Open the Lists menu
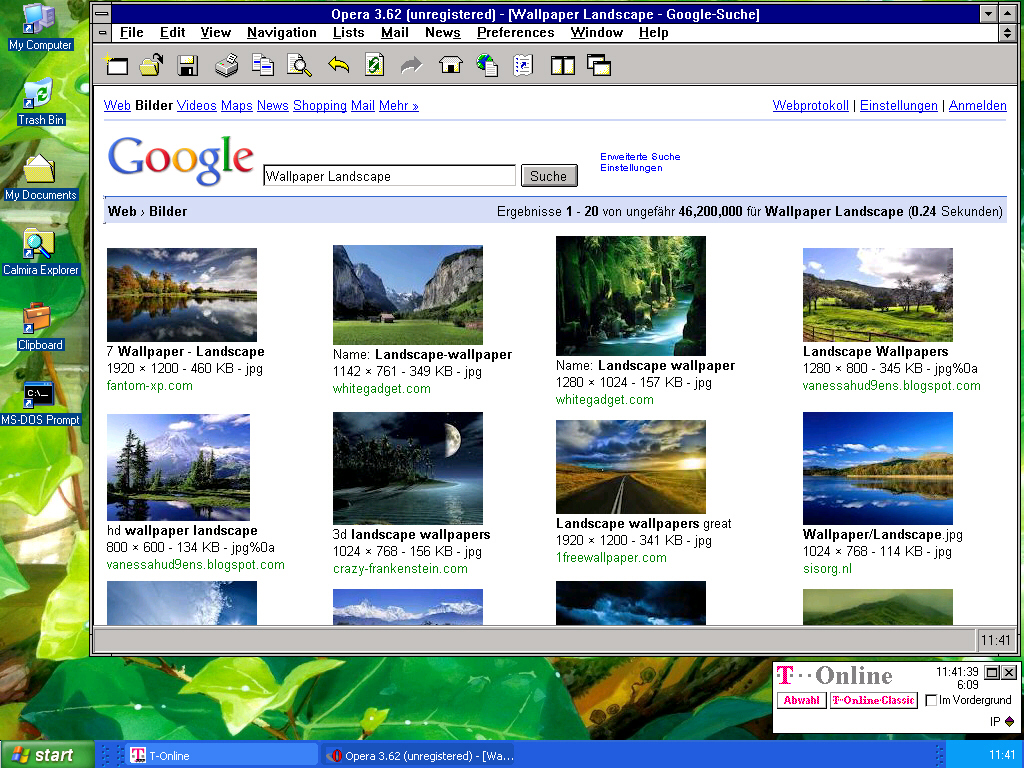Screen dimensions: 1024x768 click(x=349, y=33)
